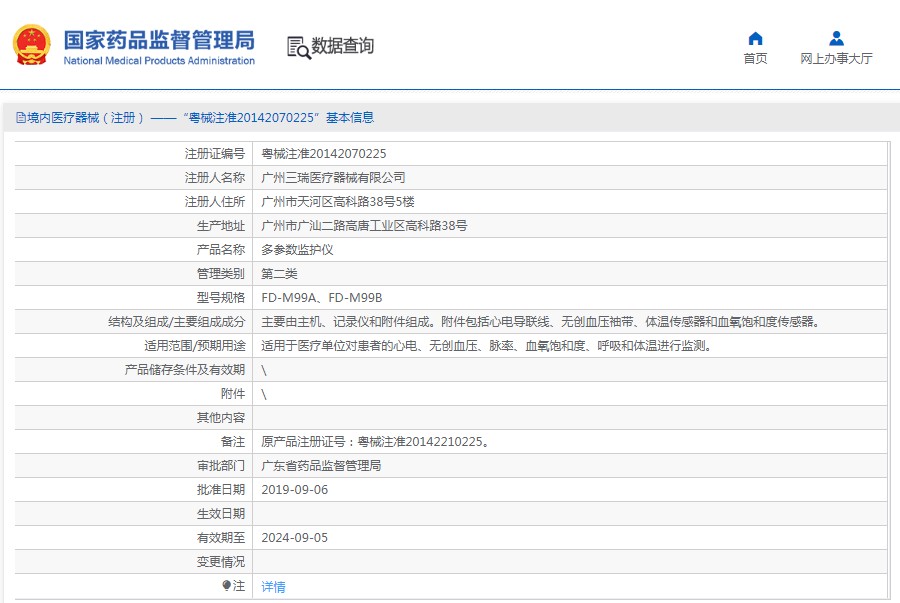The width and height of the screenshot is (900, 603).
Task: Click the 批准日期 label
Action: click(221, 490)
